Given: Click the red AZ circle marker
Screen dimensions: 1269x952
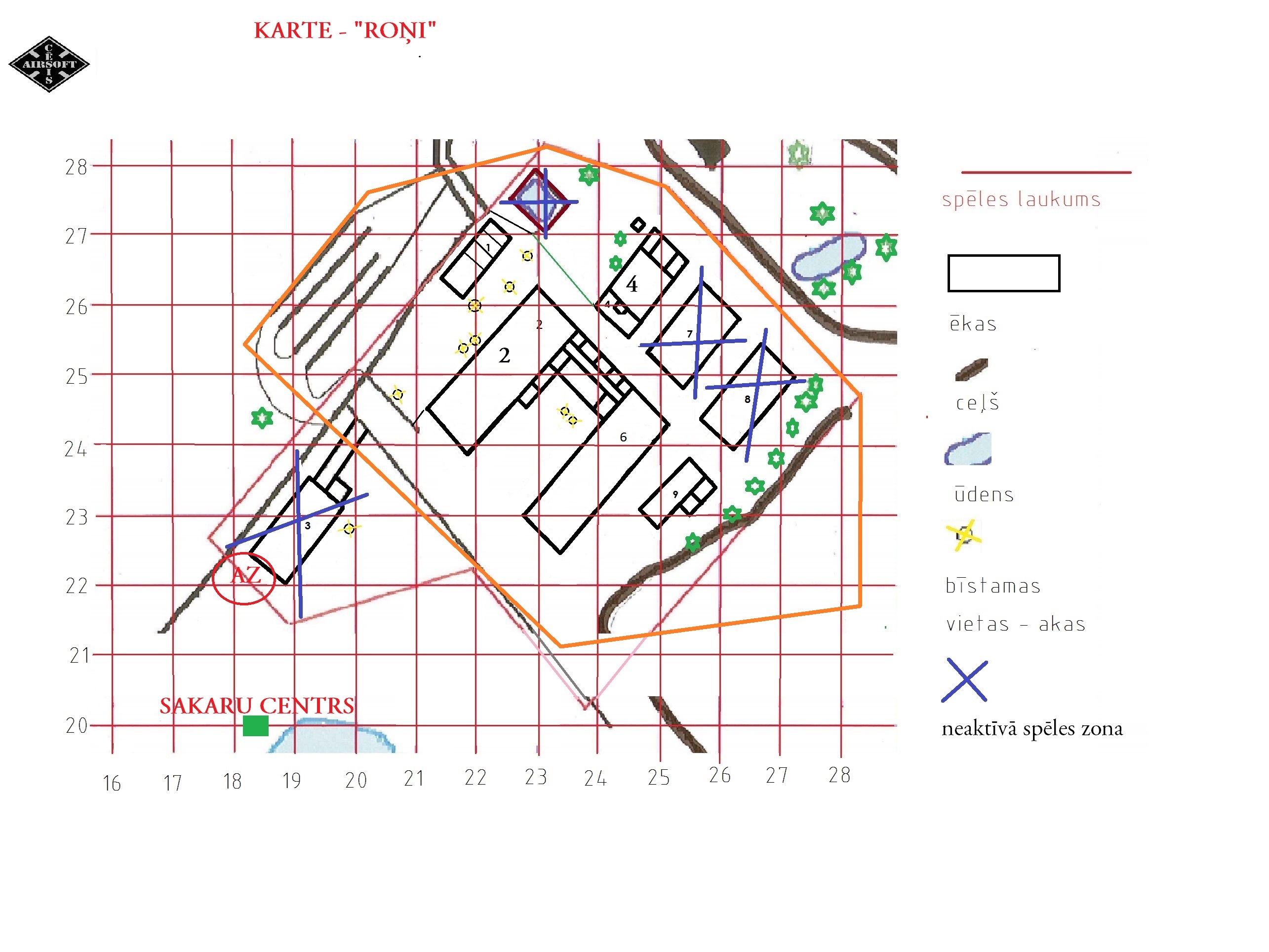Looking at the screenshot, I should click(x=244, y=578).
